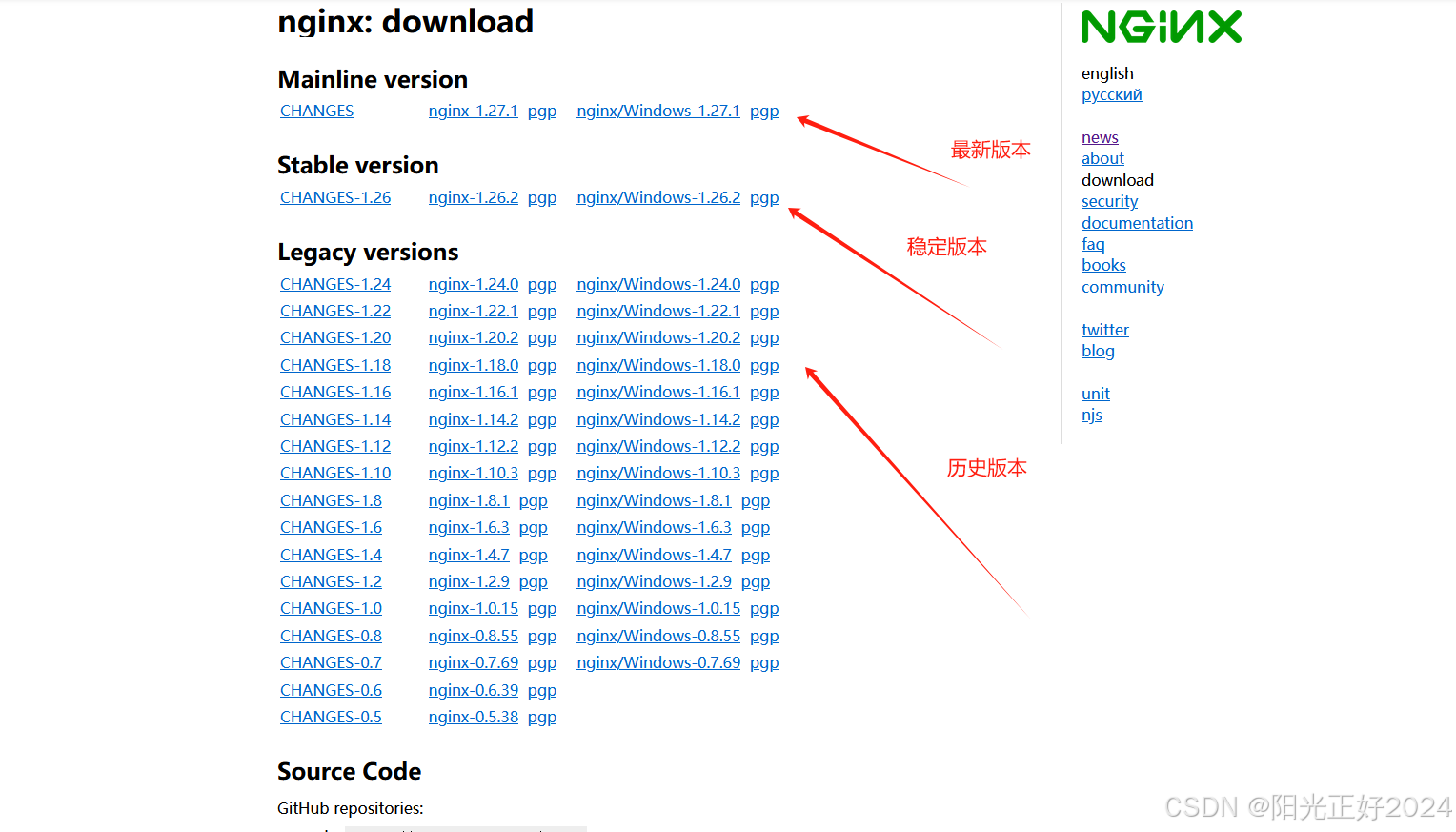Download nginx-0.5.38 source

coord(474,717)
